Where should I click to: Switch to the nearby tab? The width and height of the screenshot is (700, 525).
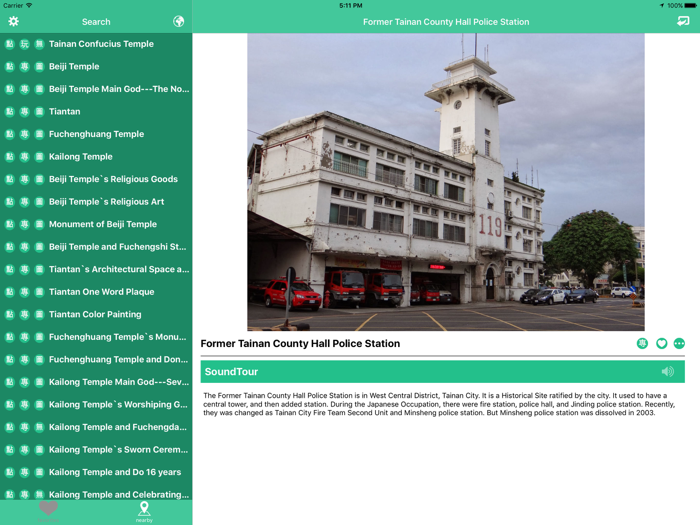(x=144, y=511)
